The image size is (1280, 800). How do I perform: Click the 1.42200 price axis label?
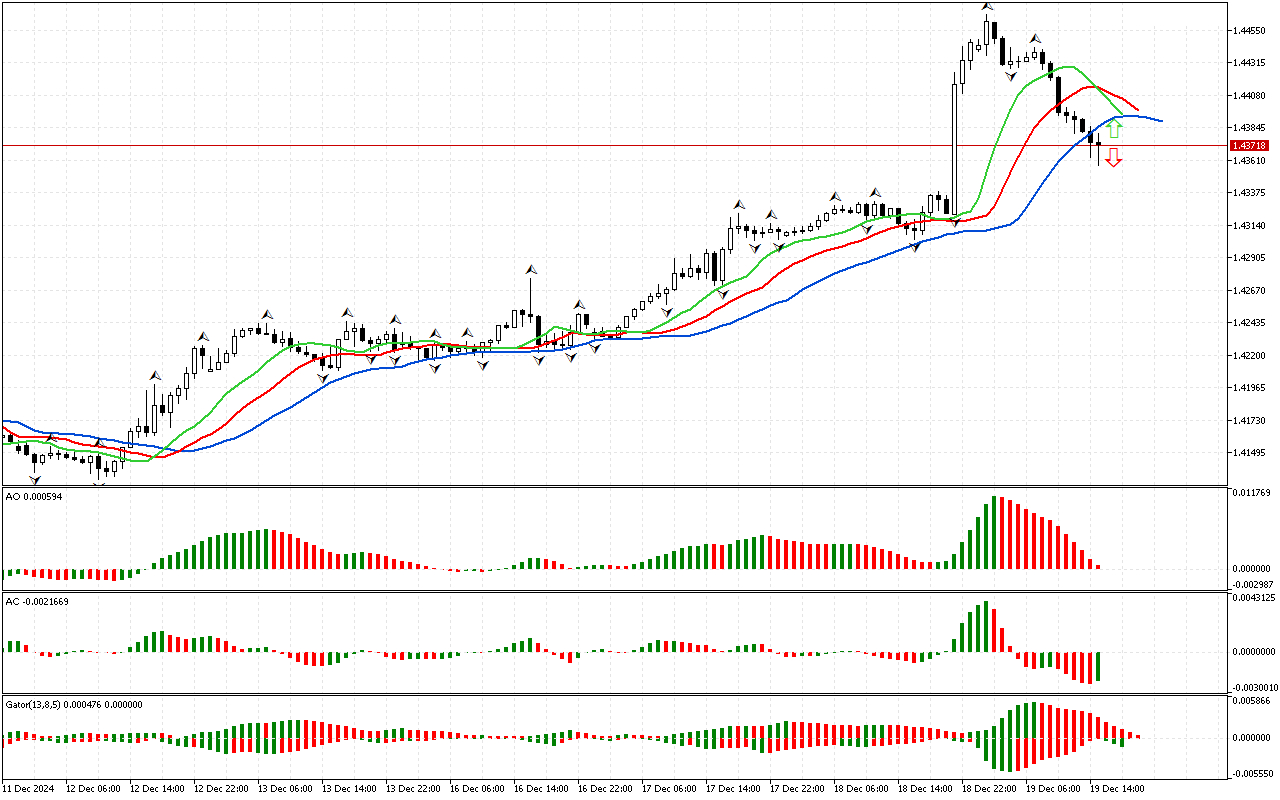(1251, 356)
